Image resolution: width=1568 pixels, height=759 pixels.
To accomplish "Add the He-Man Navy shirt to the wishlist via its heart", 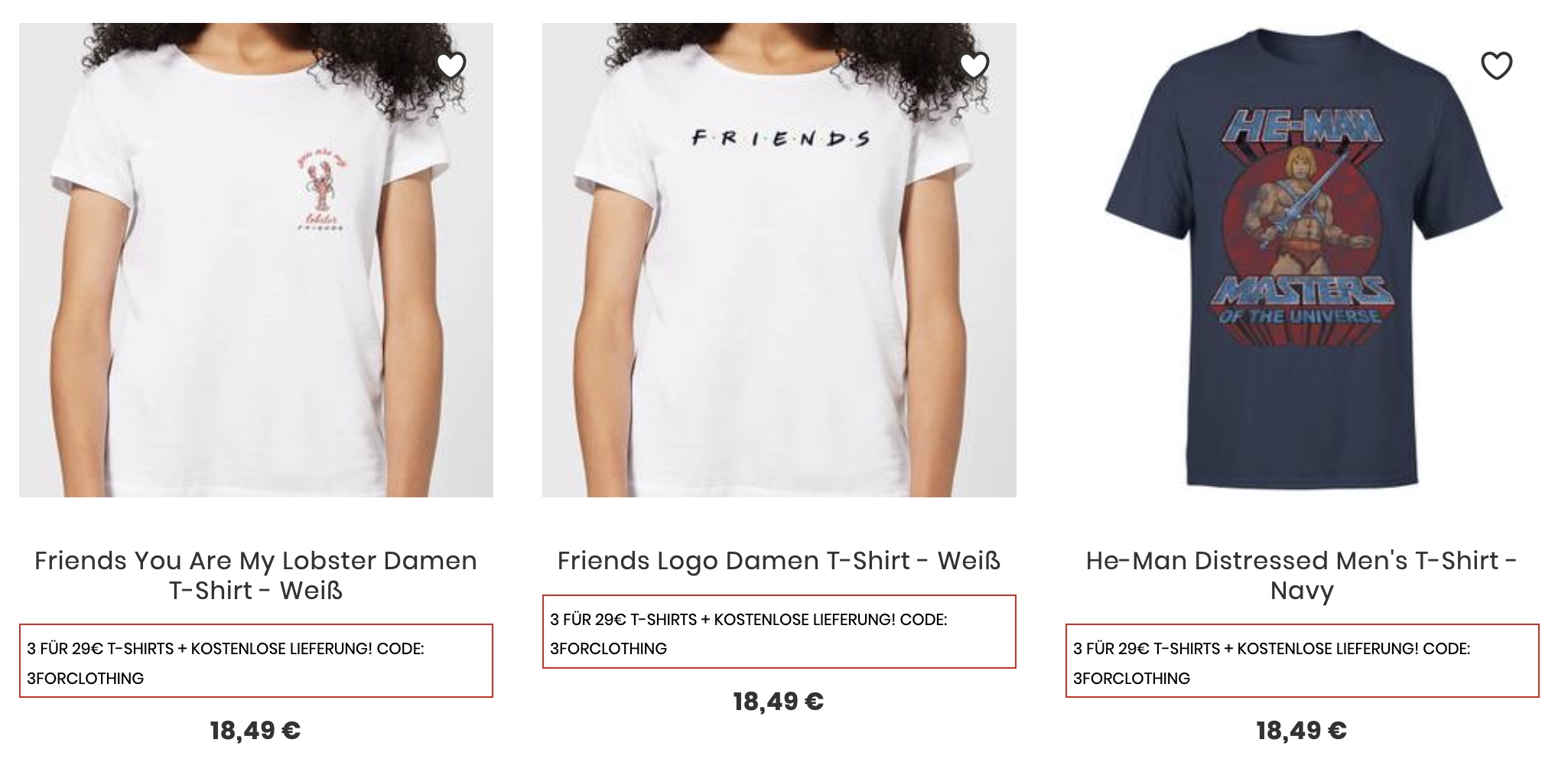I will 1497,66.
